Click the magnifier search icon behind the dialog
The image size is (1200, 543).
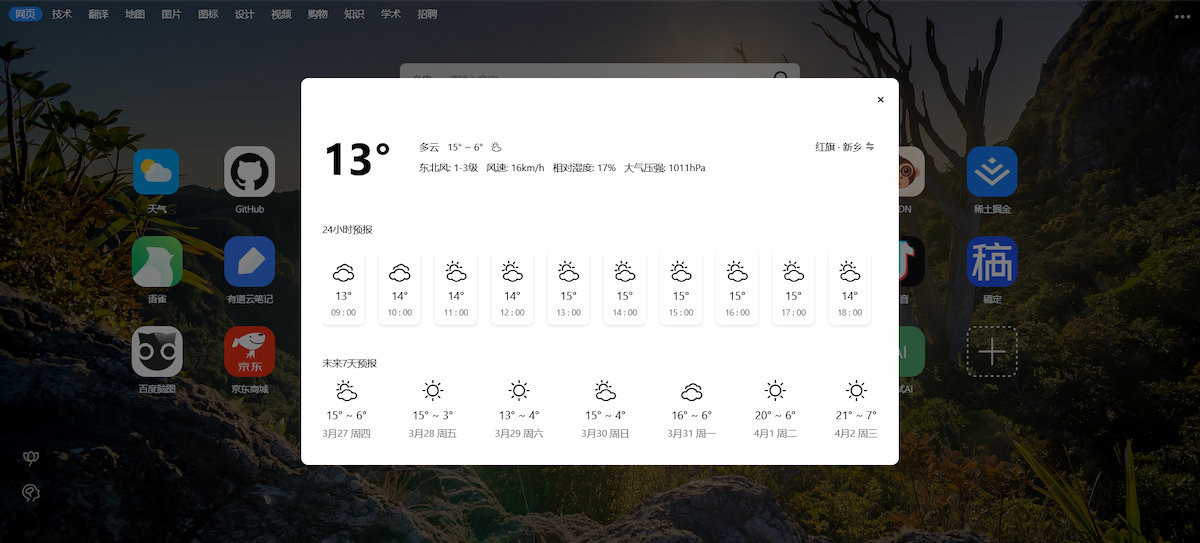(781, 78)
